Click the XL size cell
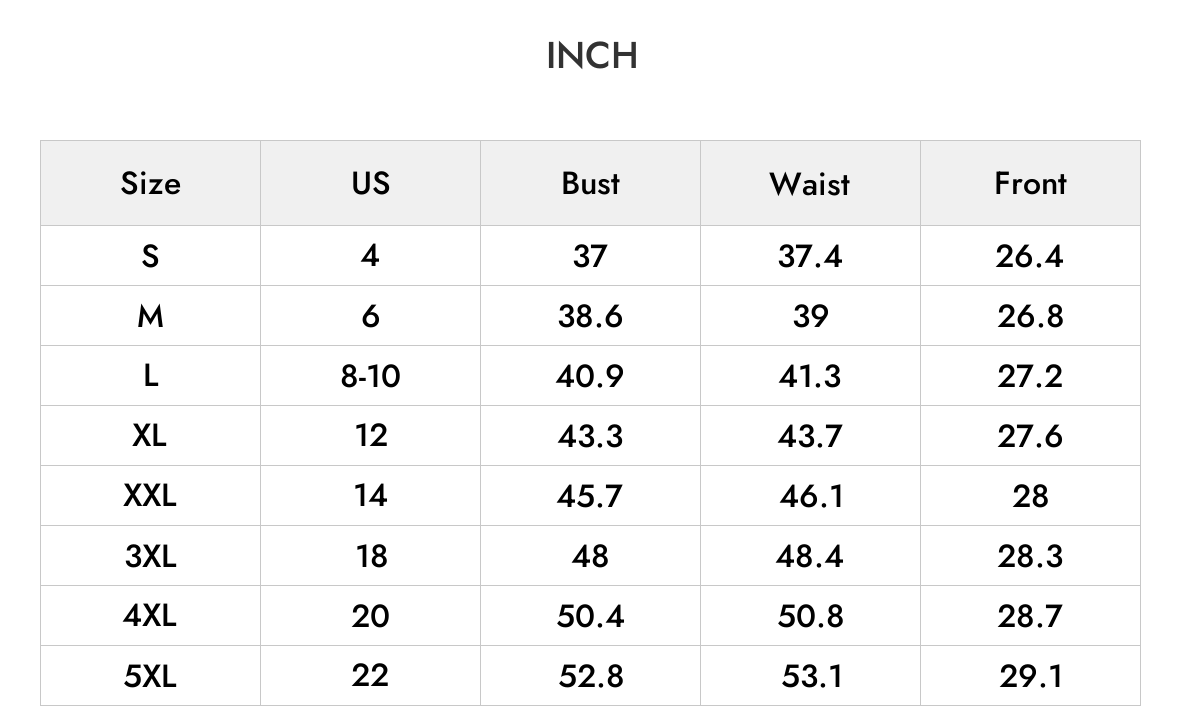Image resolution: width=1180 pixels, height=720 pixels. pyautogui.click(x=151, y=436)
